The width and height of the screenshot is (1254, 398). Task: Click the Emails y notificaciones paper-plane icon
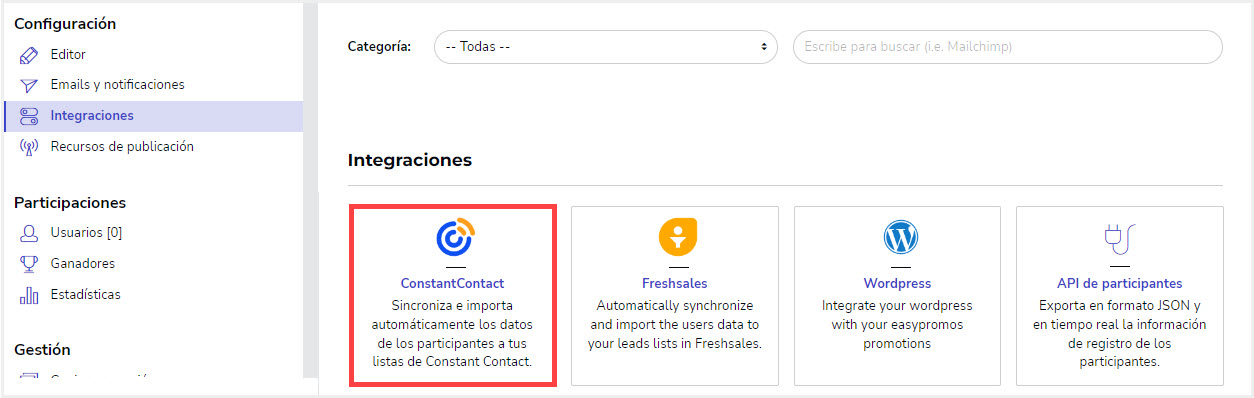click(29, 86)
